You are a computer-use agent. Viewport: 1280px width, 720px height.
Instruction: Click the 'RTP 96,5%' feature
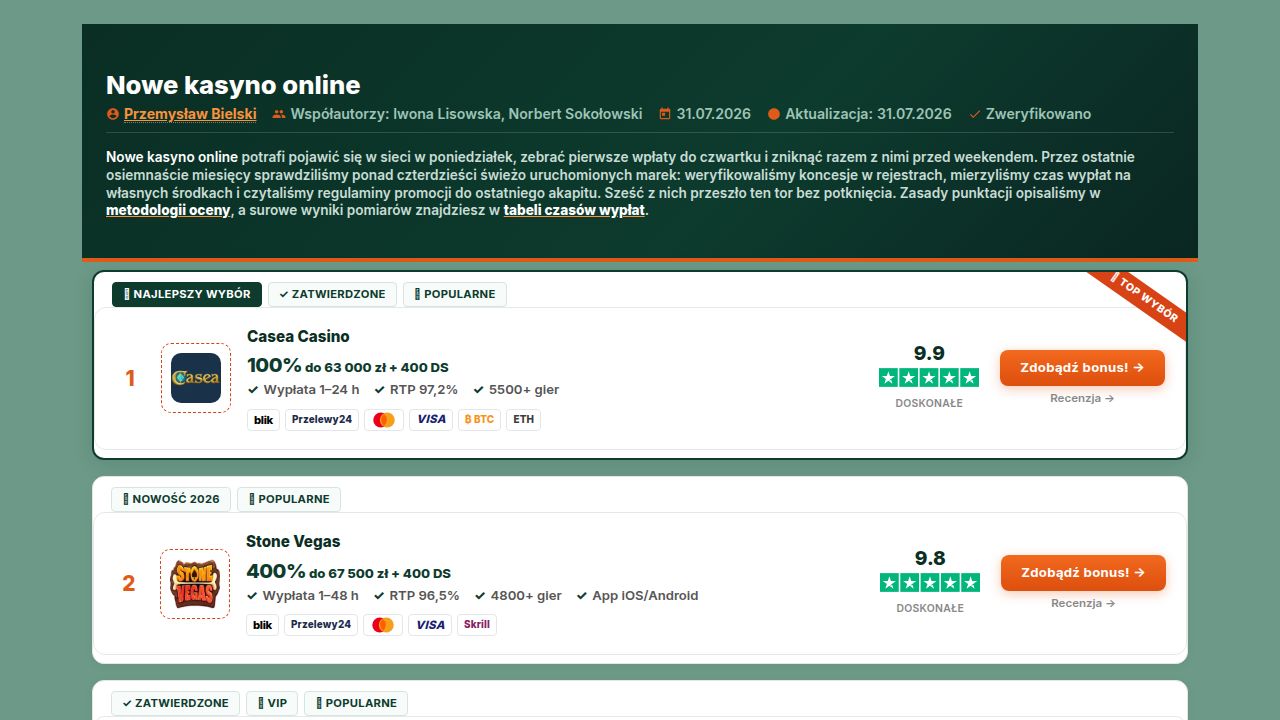416,596
